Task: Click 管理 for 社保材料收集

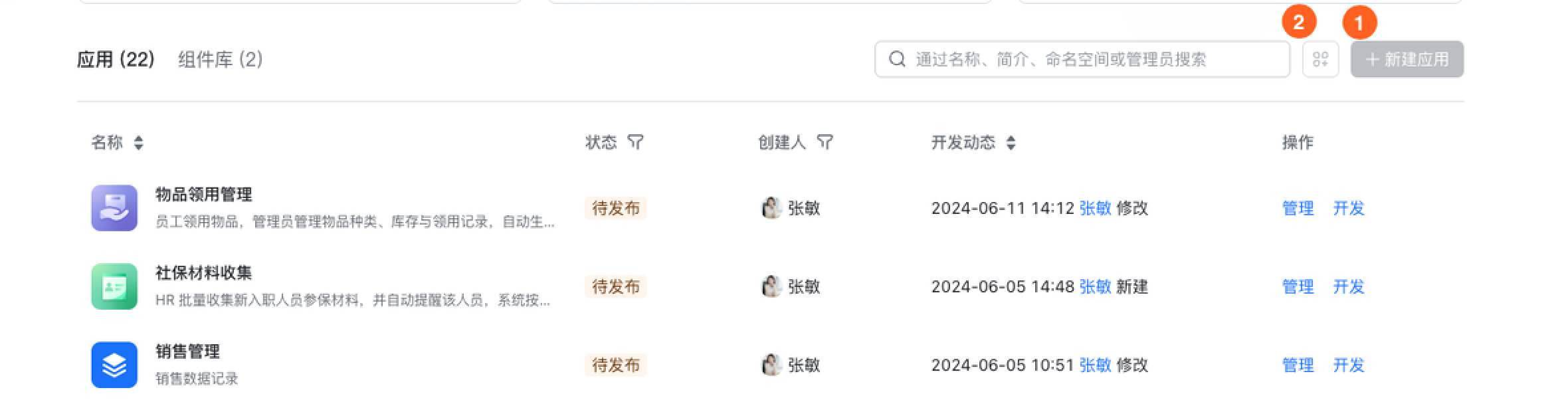Action: coord(1298,286)
